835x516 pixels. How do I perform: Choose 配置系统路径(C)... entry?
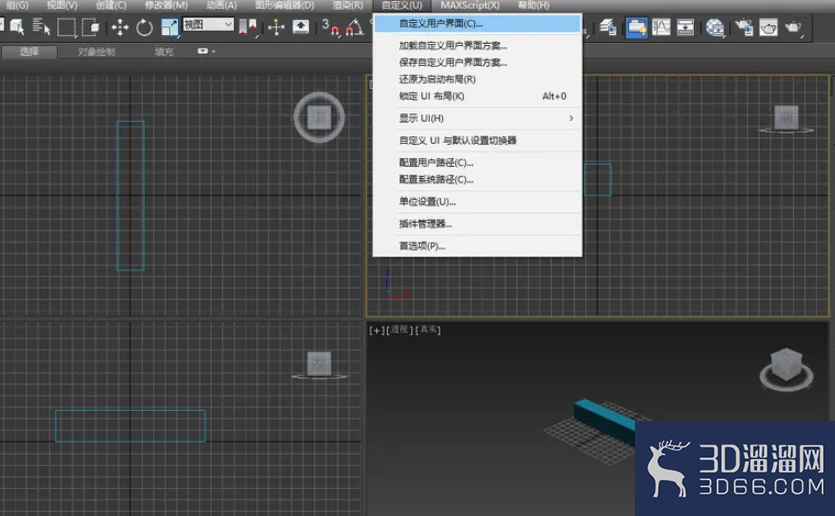point(477,179)
